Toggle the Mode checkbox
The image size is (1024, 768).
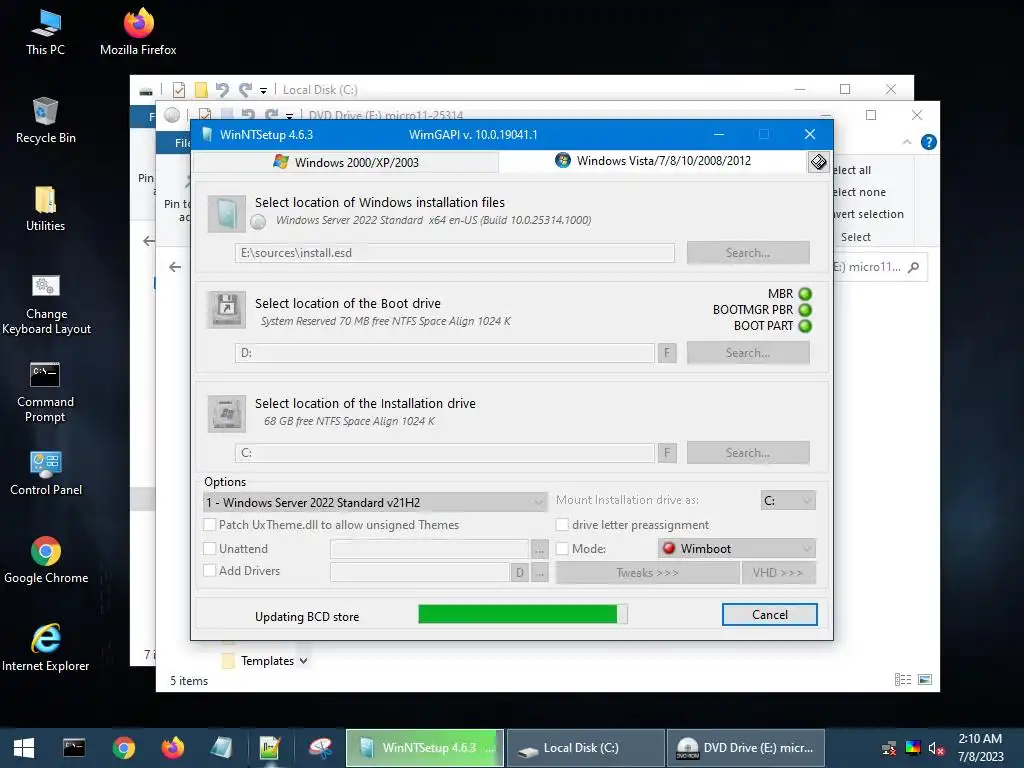pyautogui.click(x=562, y=549)
